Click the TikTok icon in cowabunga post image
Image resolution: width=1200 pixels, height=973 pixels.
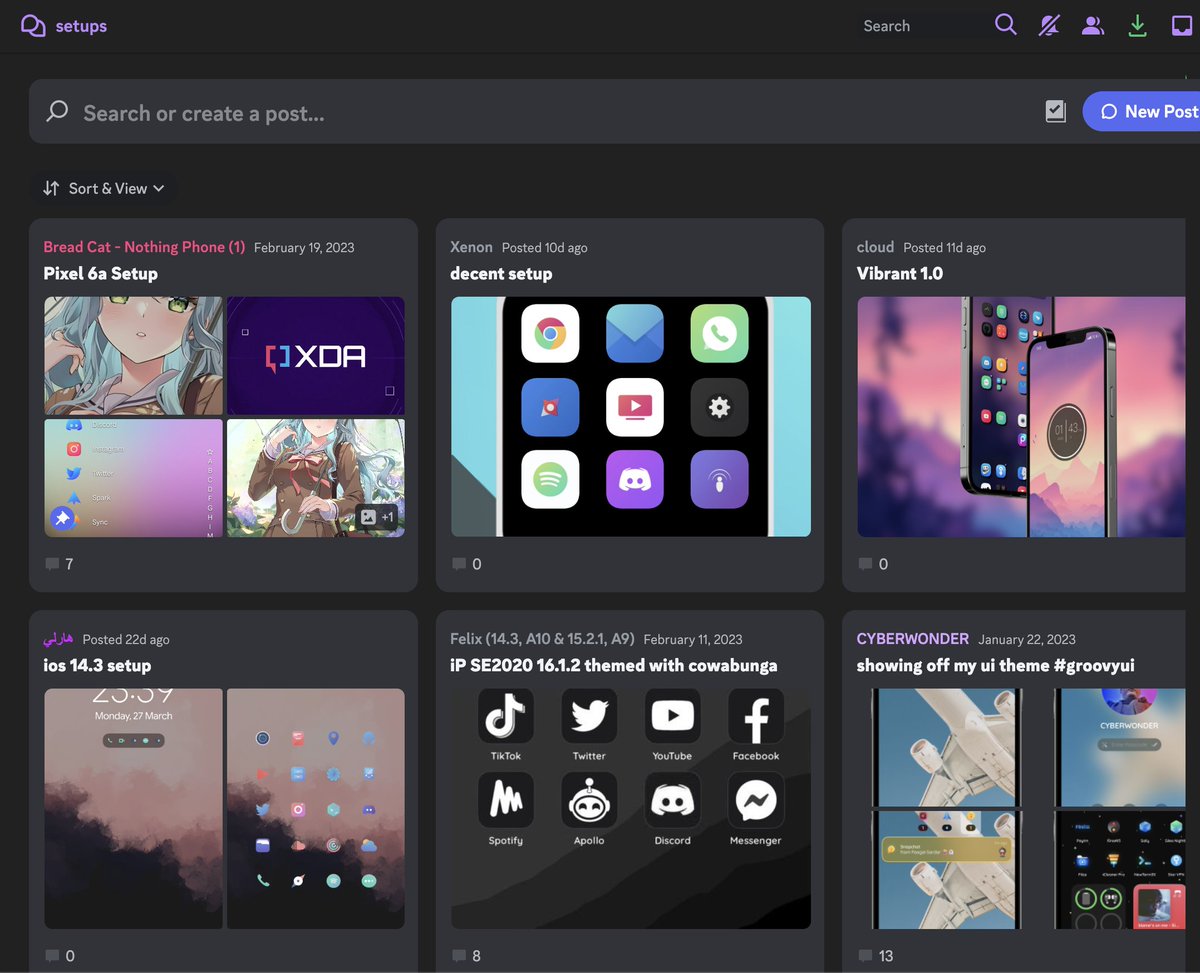click(x=506, y=716)
